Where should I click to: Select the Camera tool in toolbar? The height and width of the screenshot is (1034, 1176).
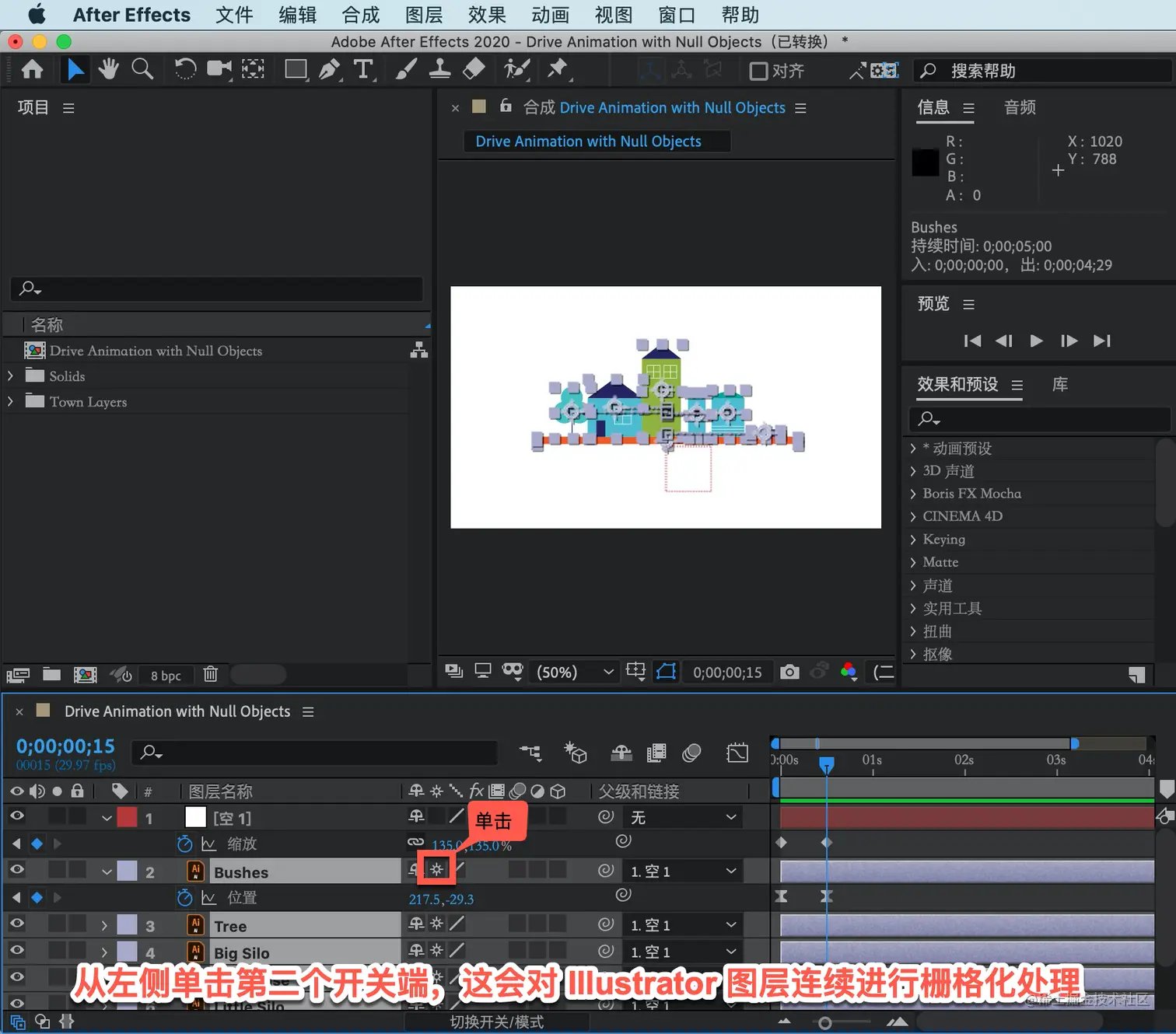(219, 70)
